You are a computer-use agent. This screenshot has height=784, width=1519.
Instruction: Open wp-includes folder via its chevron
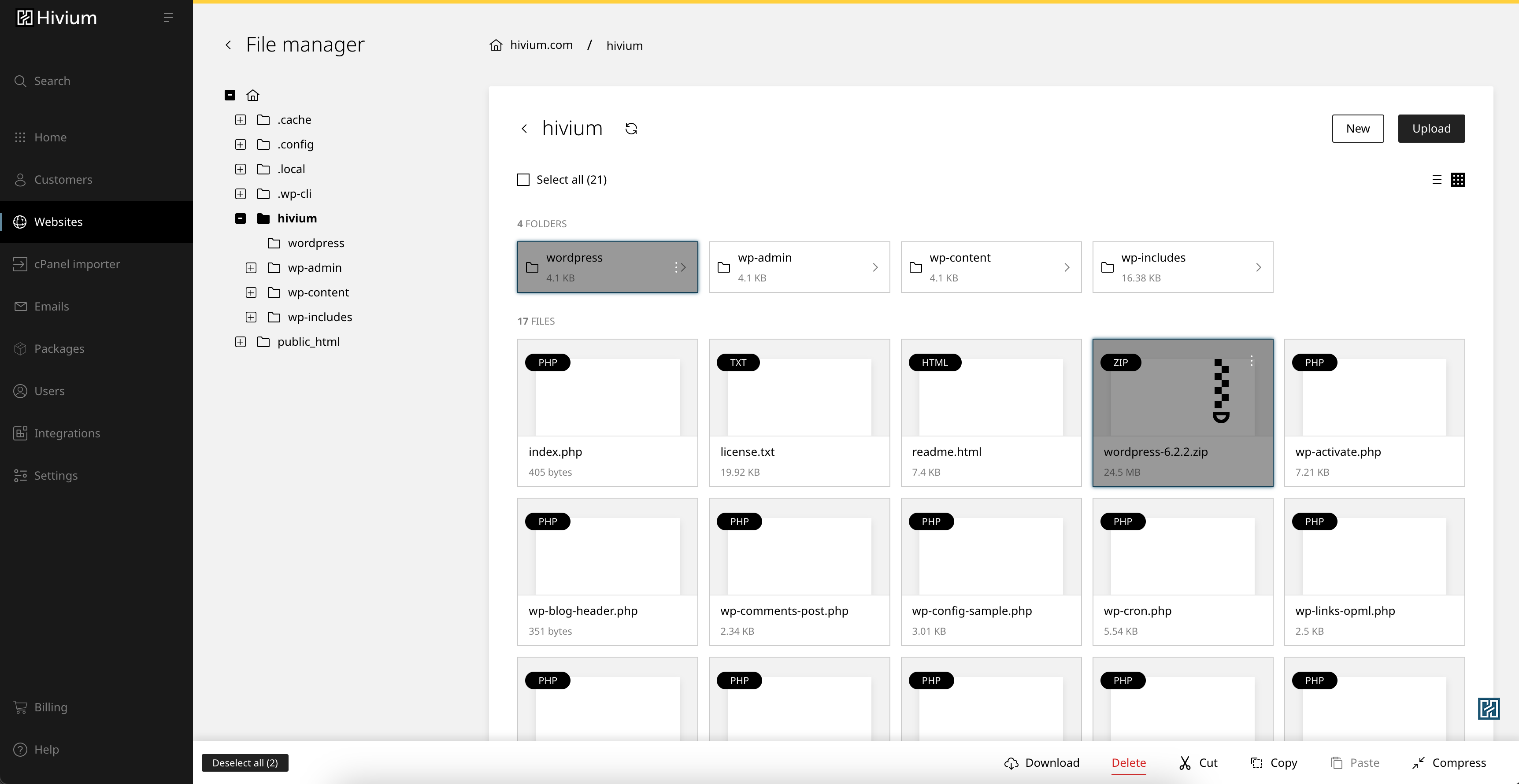point(1258,268)
